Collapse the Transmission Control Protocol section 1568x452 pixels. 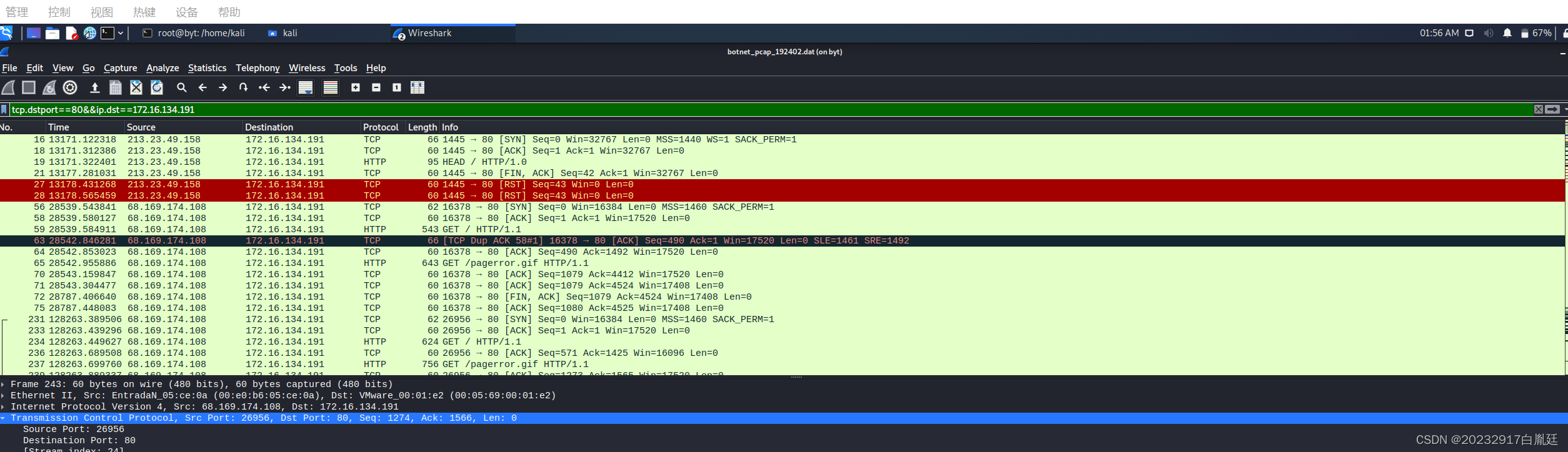coord(3,418)
